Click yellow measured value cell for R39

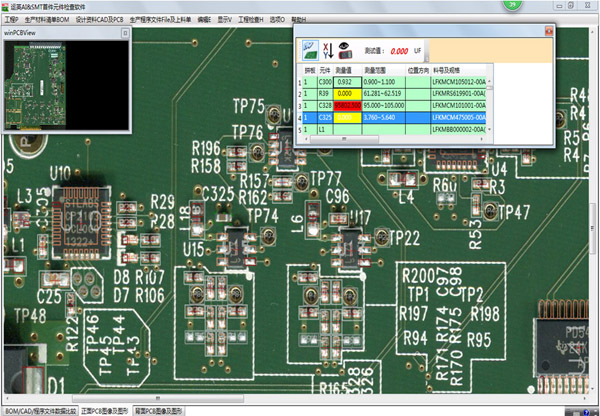coord(346,92)
